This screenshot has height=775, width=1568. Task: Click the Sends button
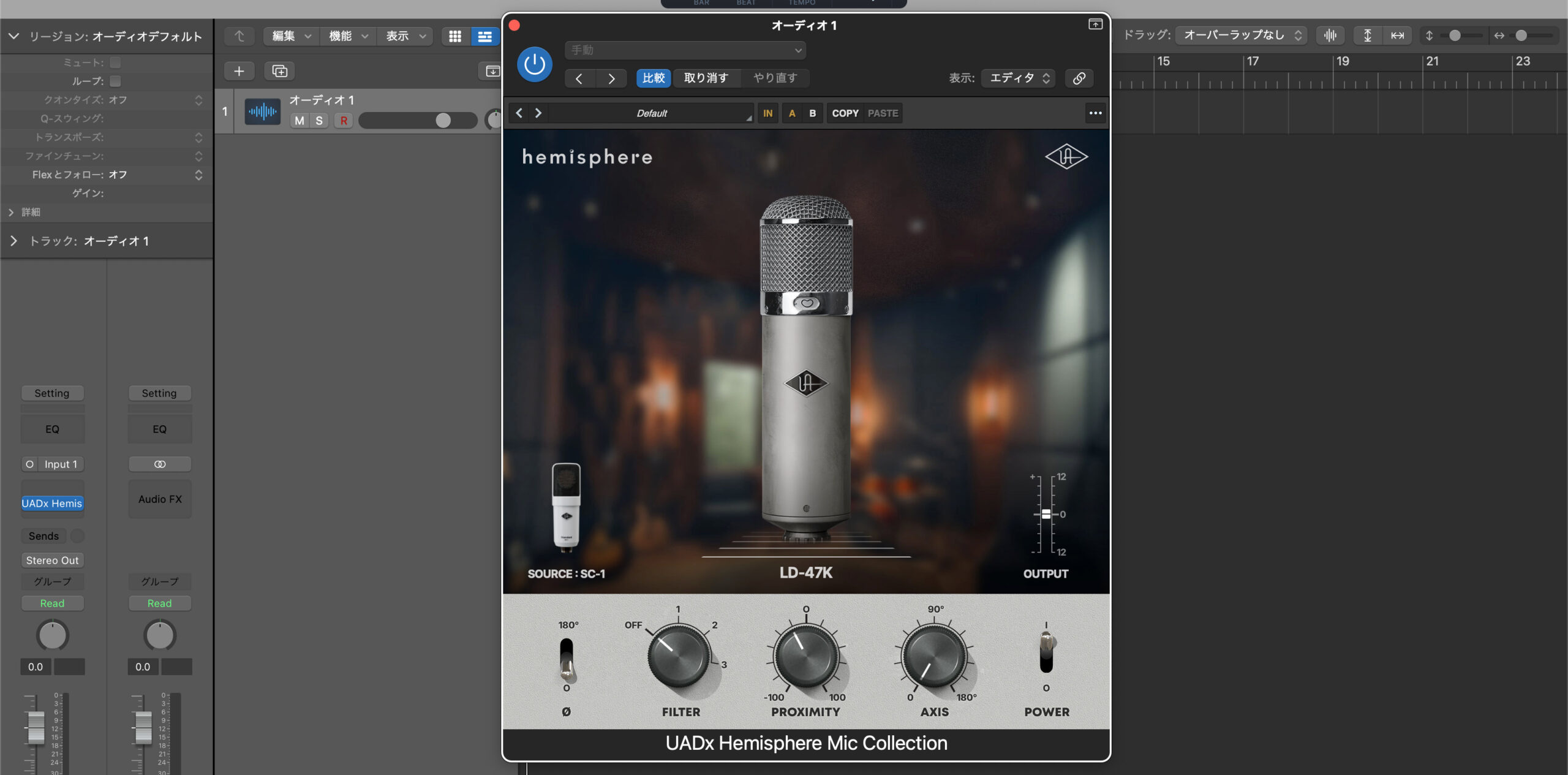43,536
